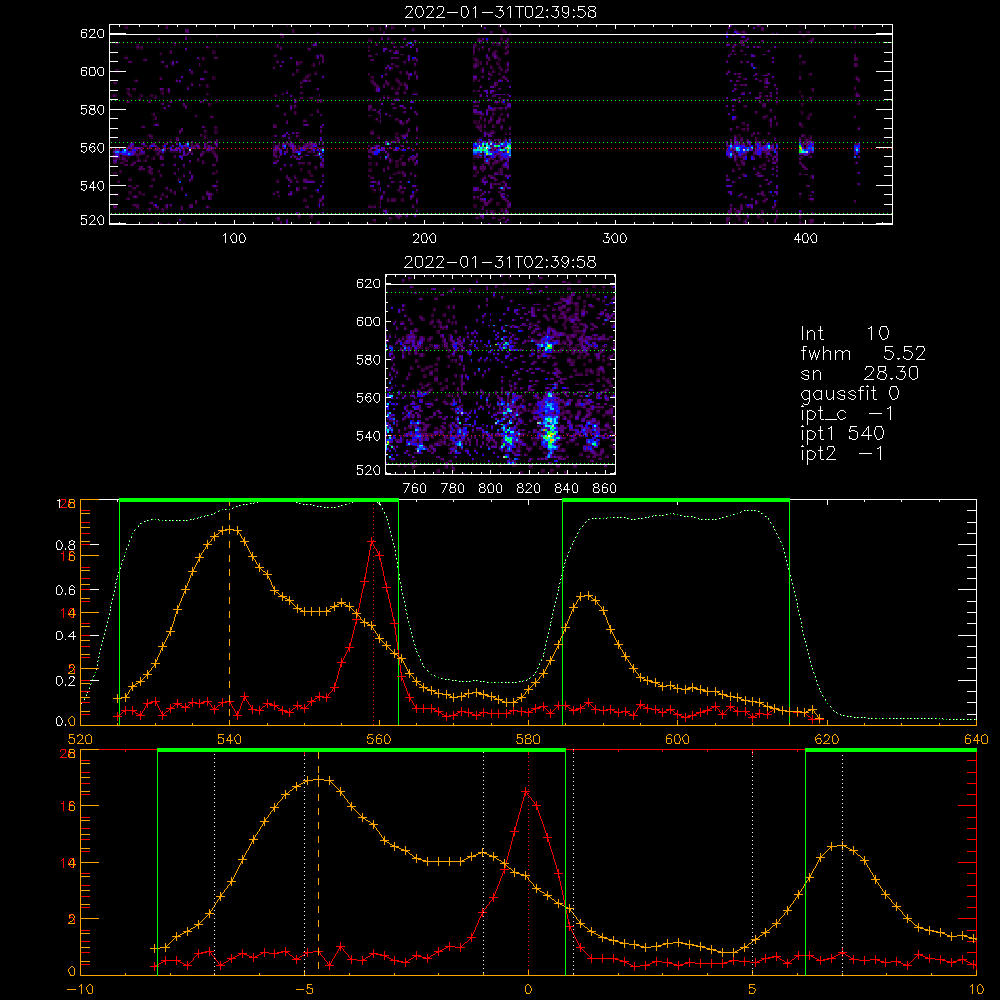Click x-axis tick label 100 of the wide spectrogram
The width and height of the screenshot is (1000, 1000).
click(234, 239)
